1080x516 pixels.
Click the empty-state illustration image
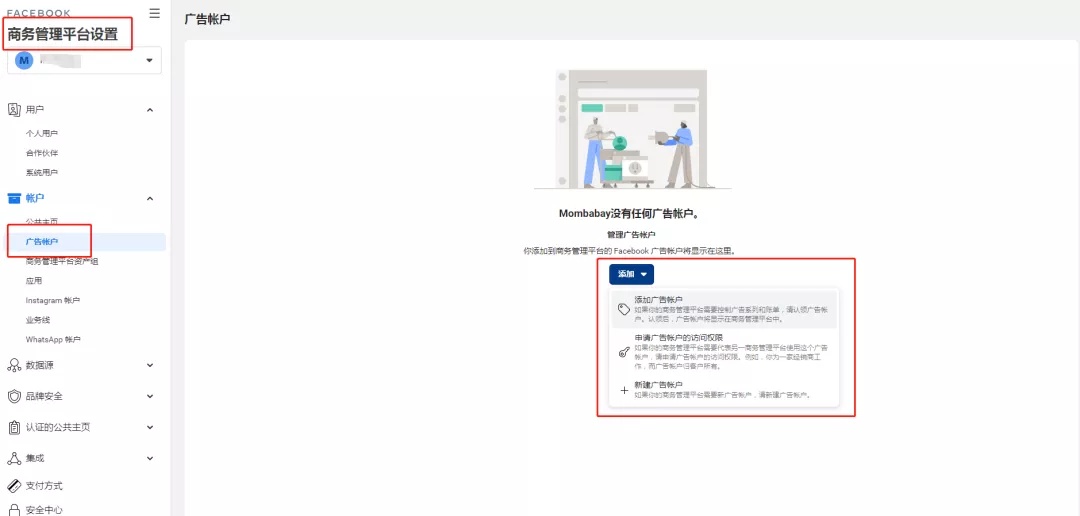tap(631, 129)
